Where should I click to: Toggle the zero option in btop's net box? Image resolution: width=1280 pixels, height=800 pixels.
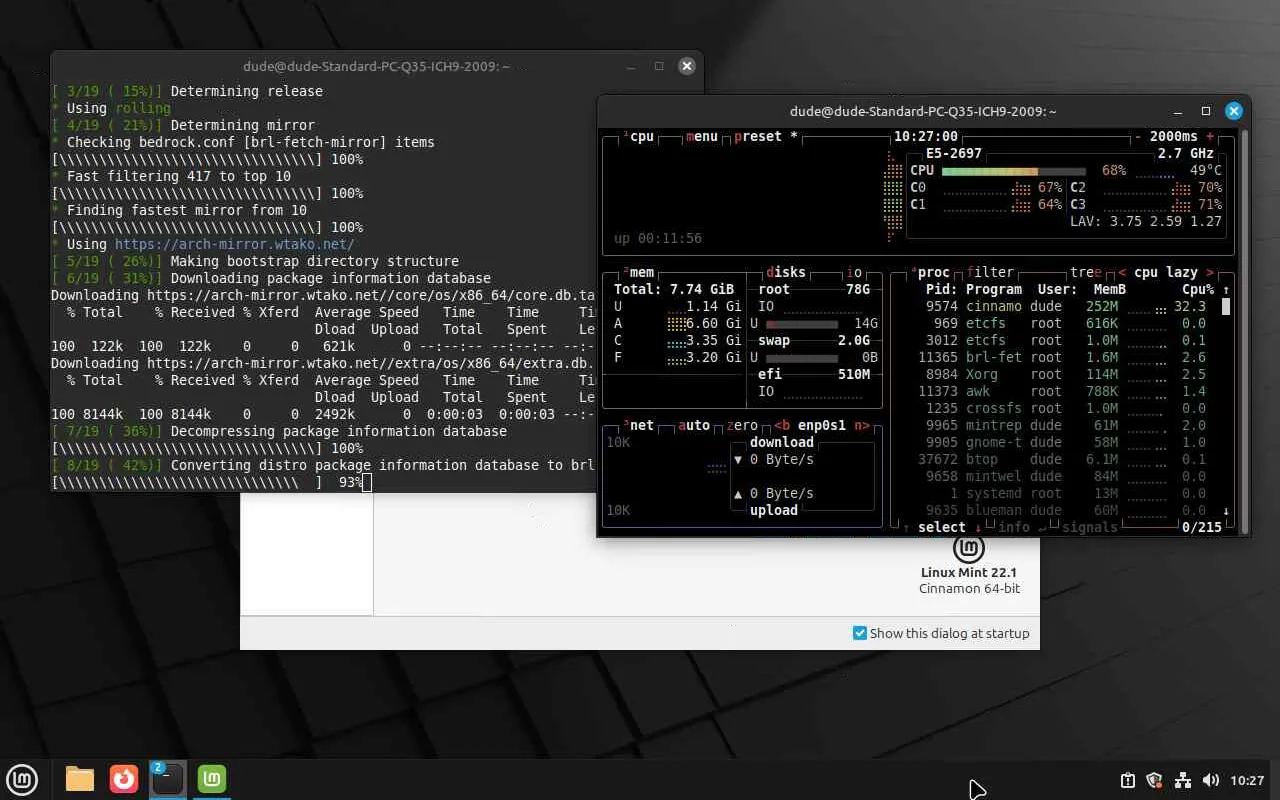tap(744, 425)
